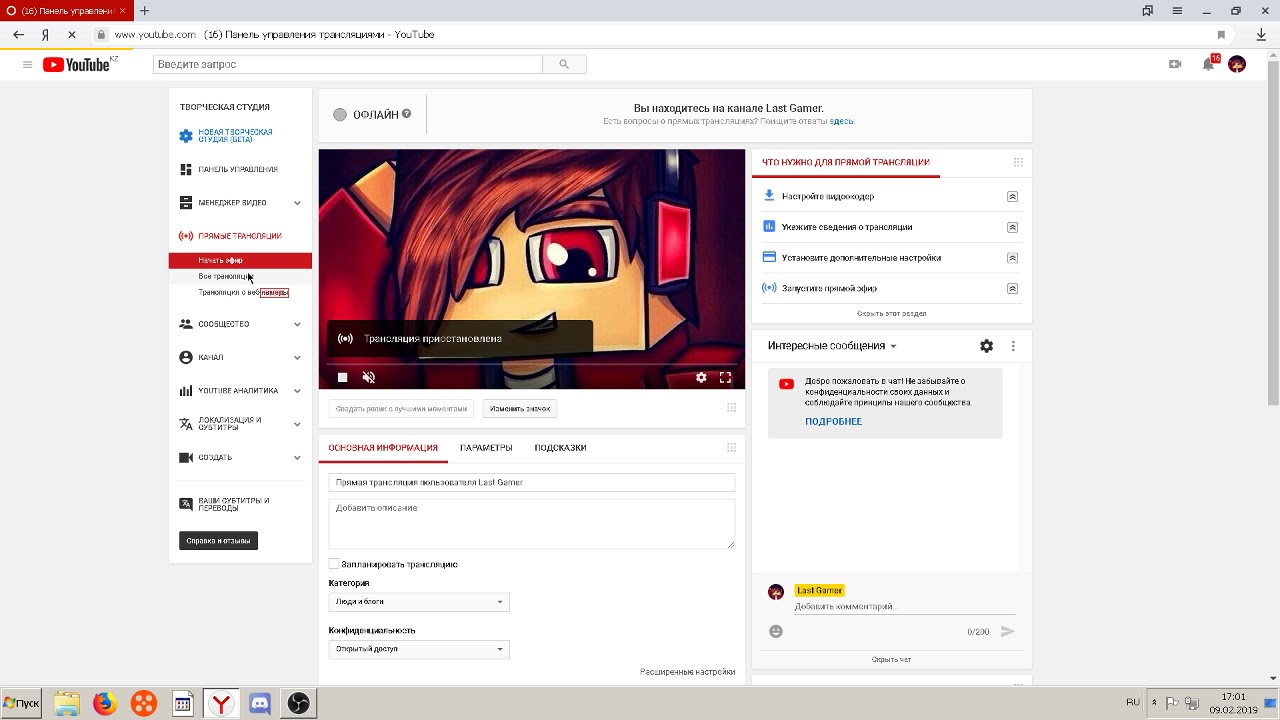Image resolution: width=1280 pixels, height=720 pixels.
Task: Open OBS Studio from the taskbar
Action: tap(298, 704)
